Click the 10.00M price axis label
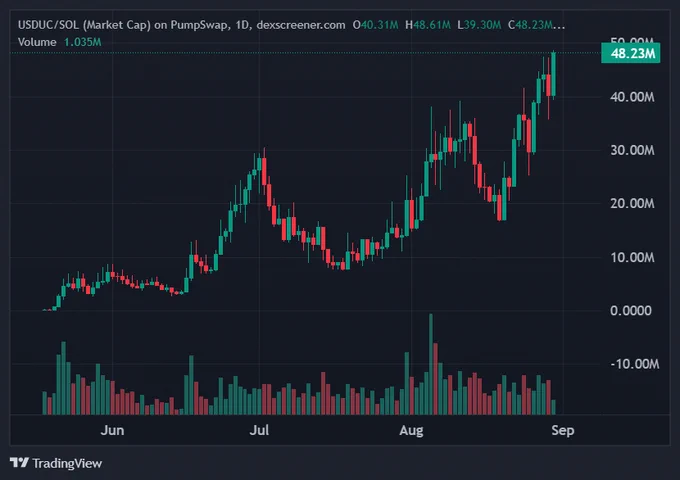This screenshot has width=680, height=480. (x=632, y=257)
